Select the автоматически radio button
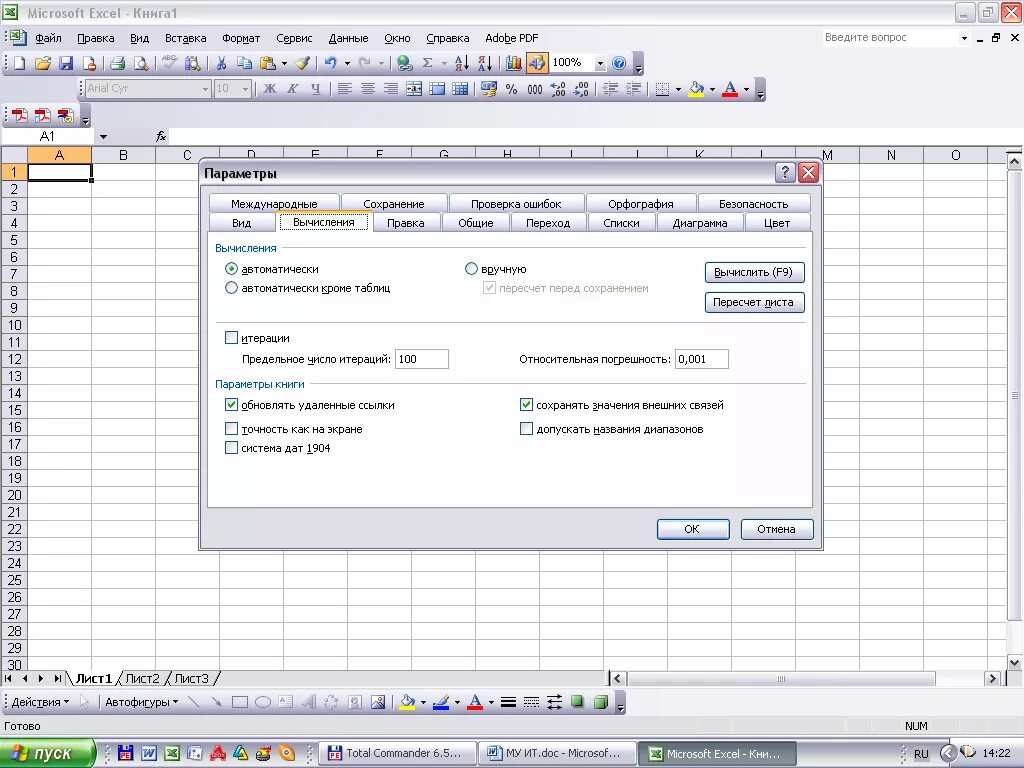The width and height of the screenshot is (1024, 768). (231, 269)
